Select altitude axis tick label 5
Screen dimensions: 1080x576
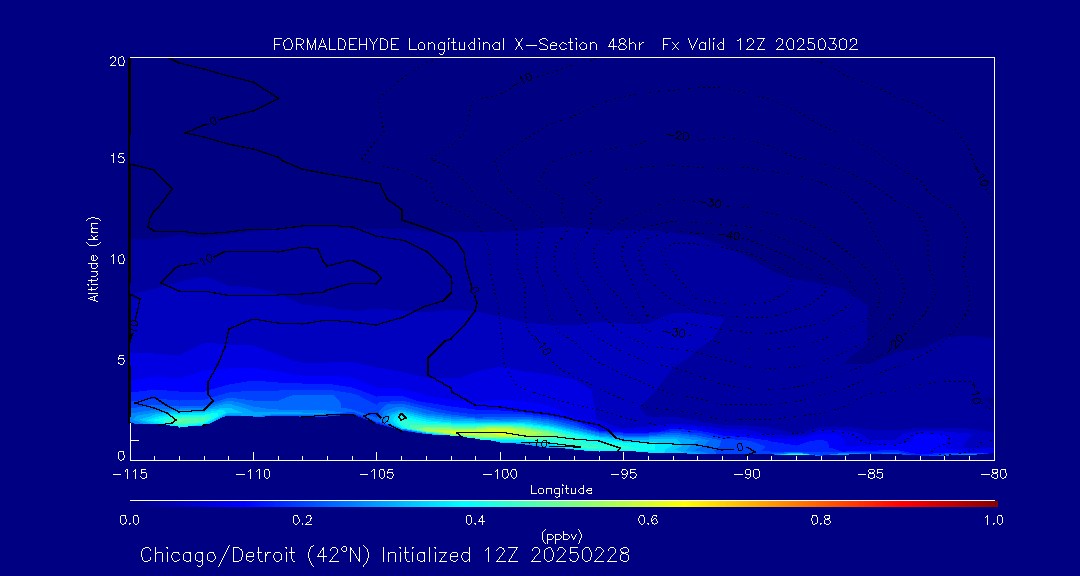pyautogui.click(x=120, y=360)
